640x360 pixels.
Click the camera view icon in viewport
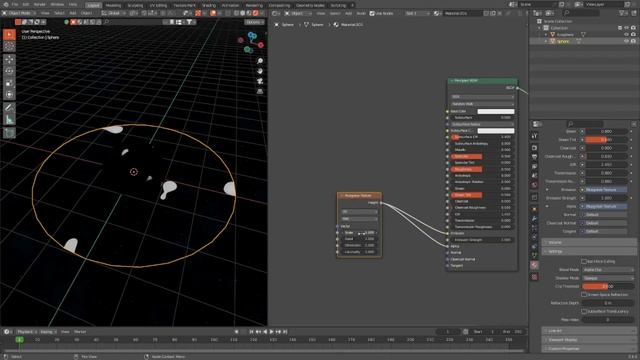(x=260, y=81)
